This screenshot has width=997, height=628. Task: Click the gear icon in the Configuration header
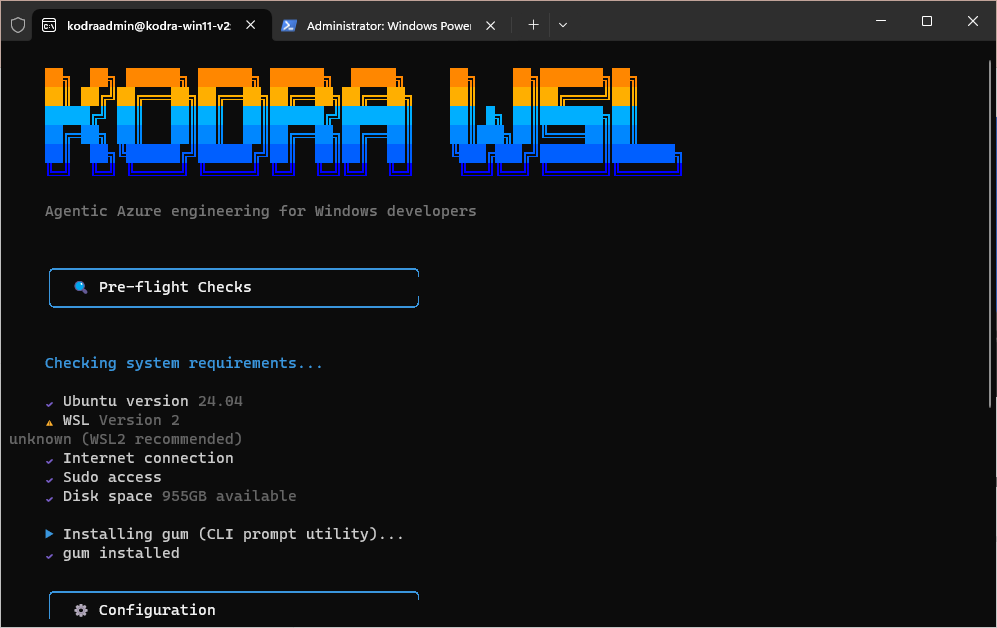pyautogui.click(x=80, y=609)
